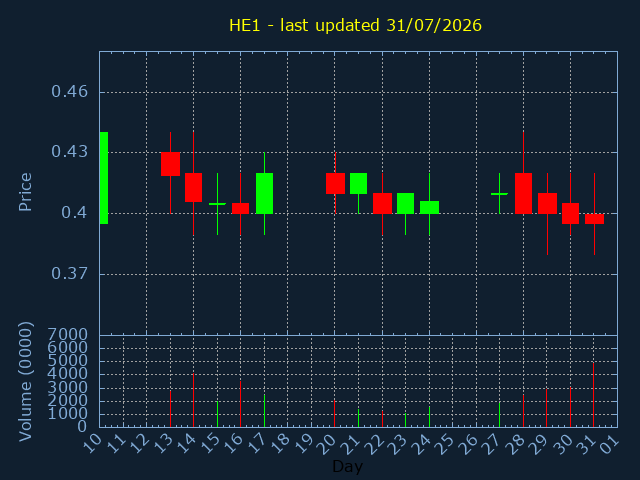Click the red candlestick body for day 22
This screenshot has height=480, width=640.
coord(382,203)
